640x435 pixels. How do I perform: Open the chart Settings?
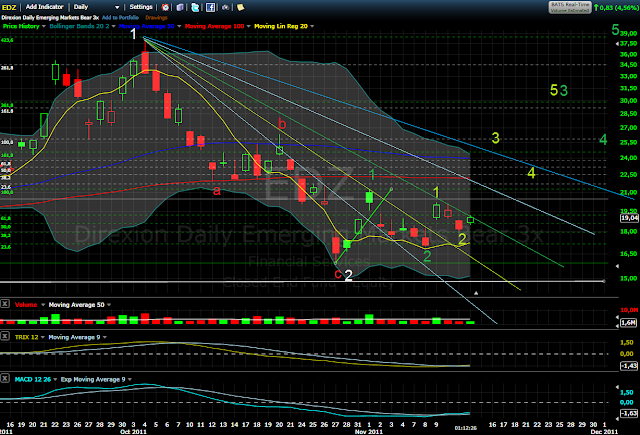pyautogui.click(x=141, y=7)
